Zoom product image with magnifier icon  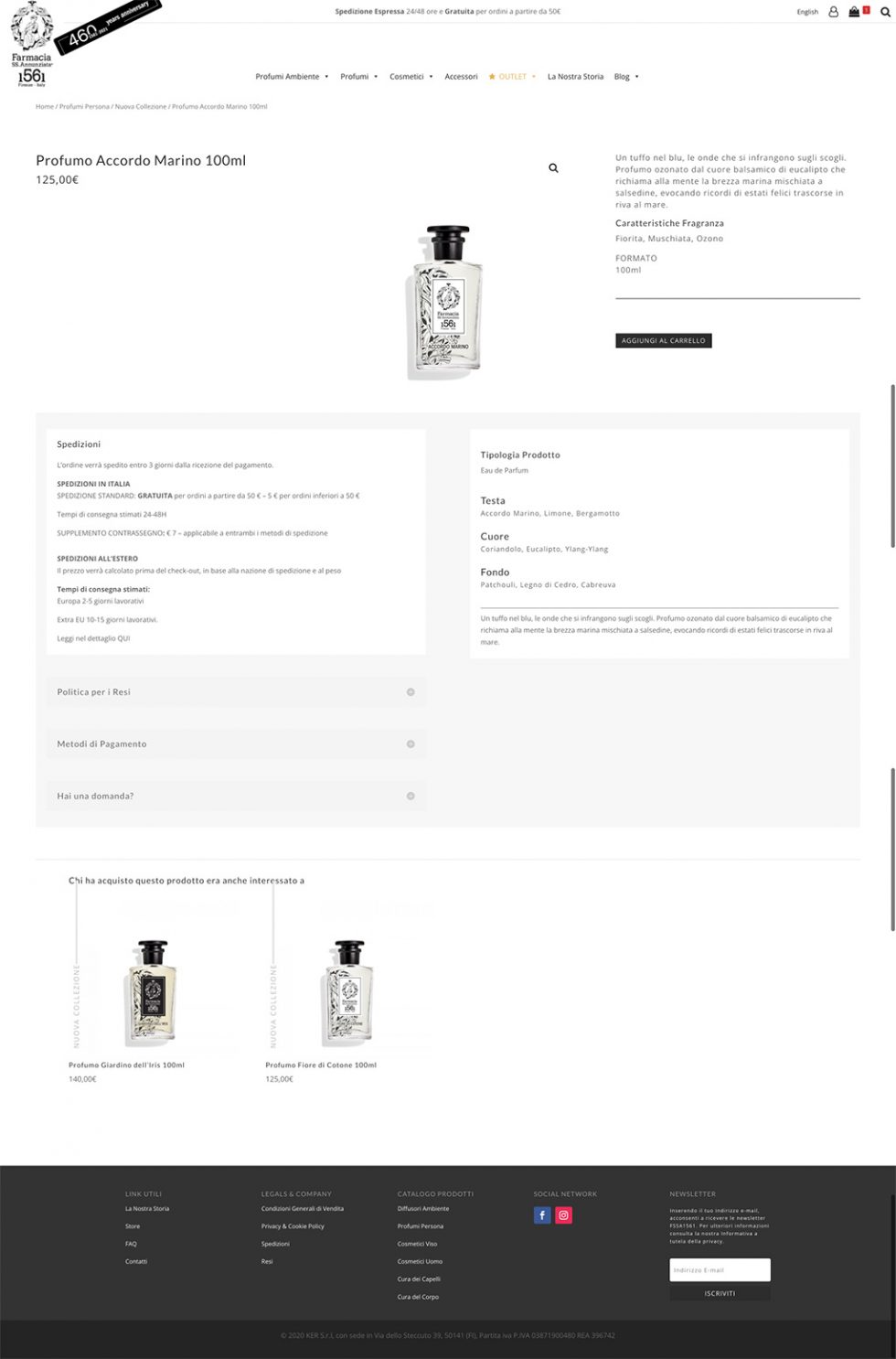pos(553,168)
